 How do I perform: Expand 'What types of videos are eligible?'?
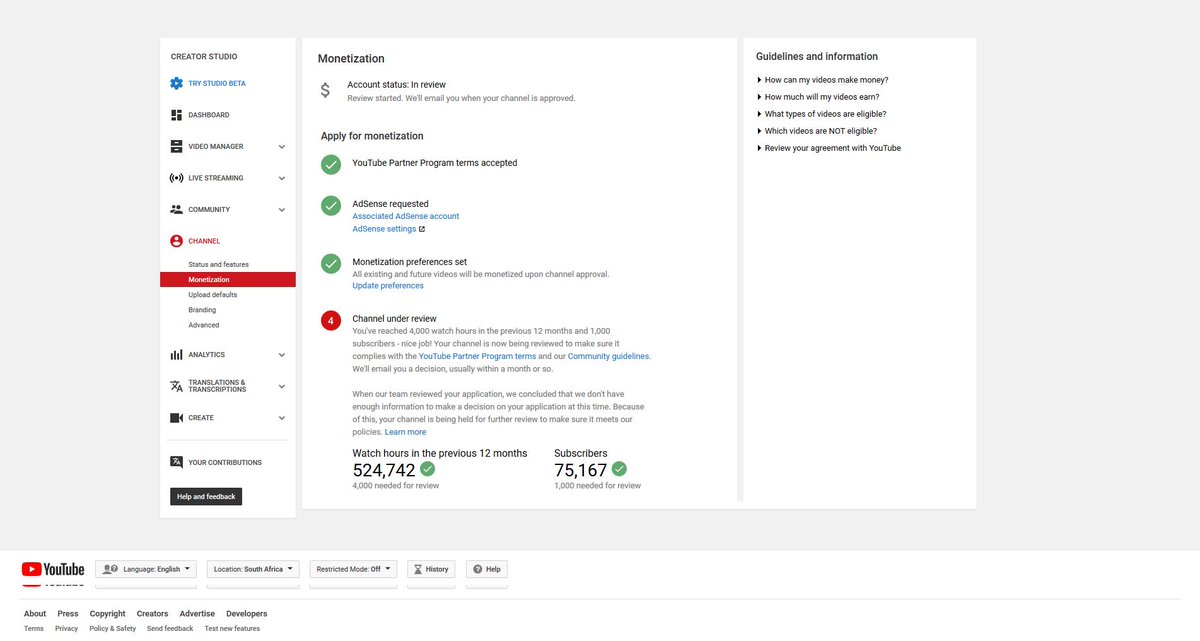point(822,114)
